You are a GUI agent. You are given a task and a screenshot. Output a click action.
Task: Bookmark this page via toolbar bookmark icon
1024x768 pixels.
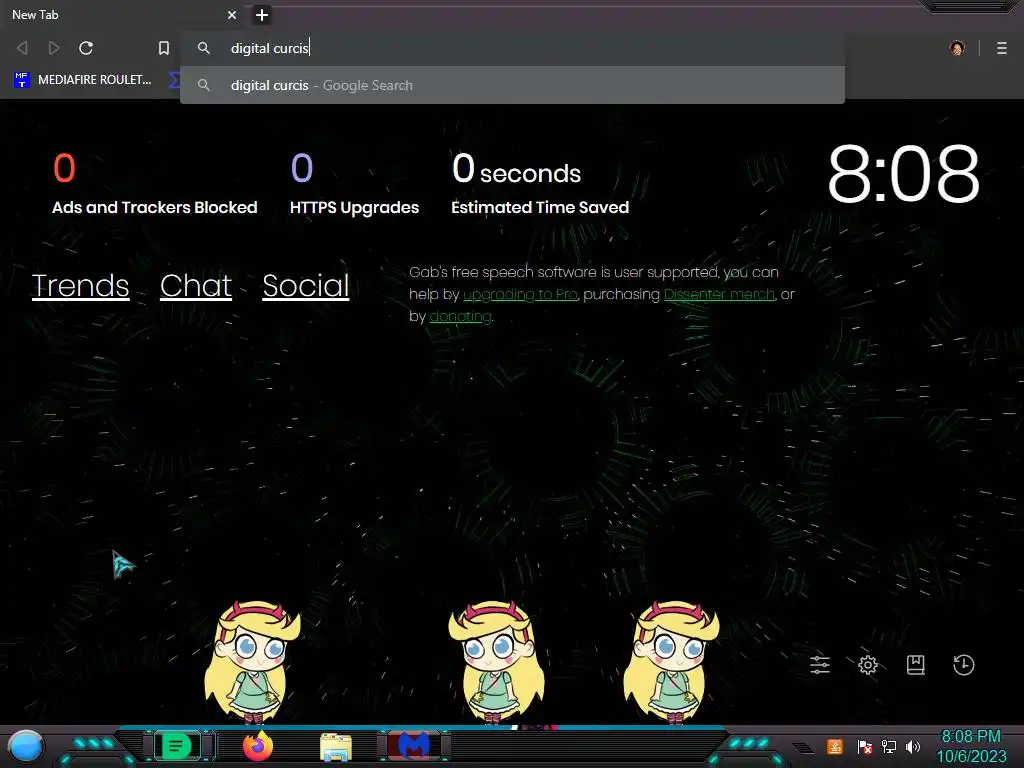164,48
